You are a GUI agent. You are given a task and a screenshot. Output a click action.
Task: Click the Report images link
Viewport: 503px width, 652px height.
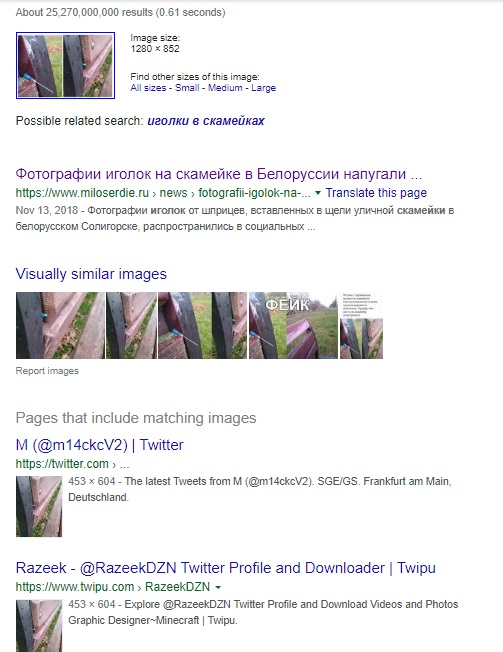(47, 370)
